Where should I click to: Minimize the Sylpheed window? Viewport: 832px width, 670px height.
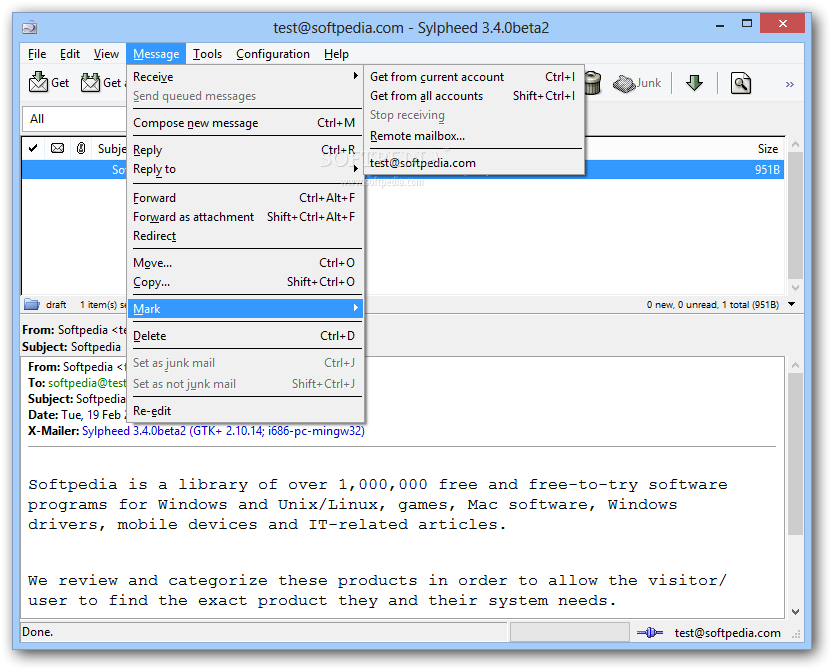click(x=720, y=25)
